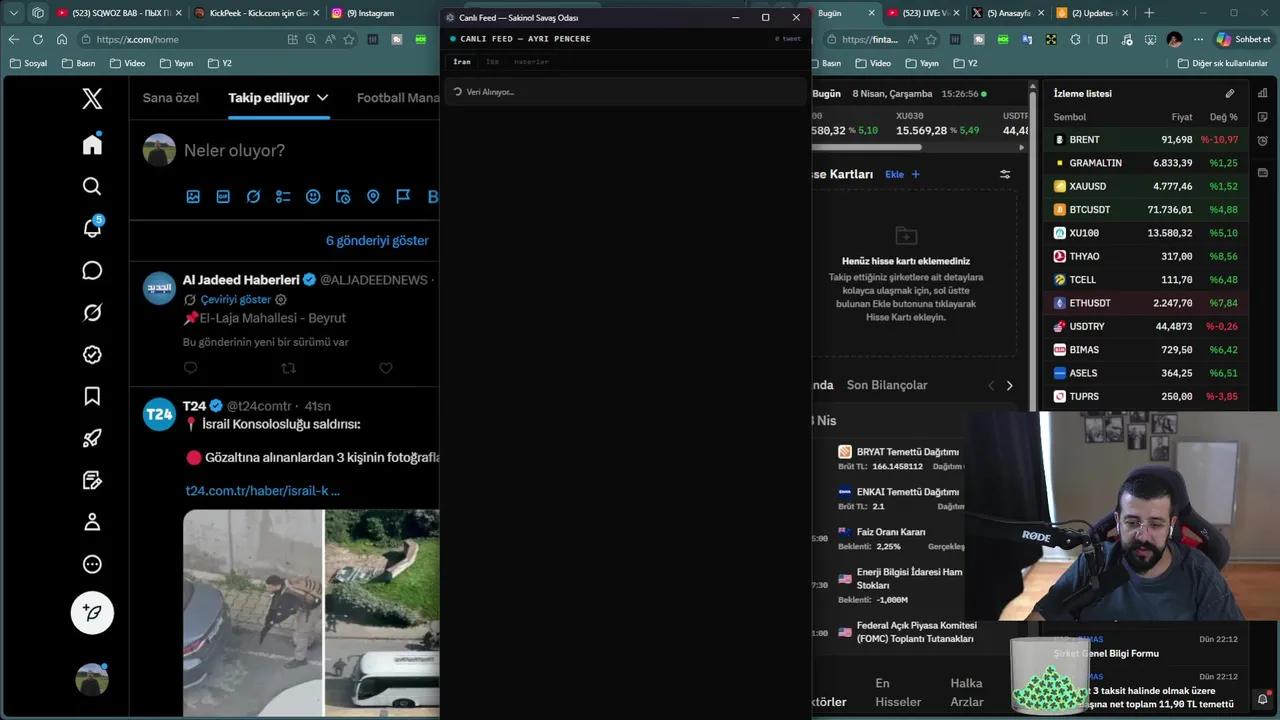Click the compose post feather button
The width and height of the screenshot is (1280, 720).
click(92, 612)
